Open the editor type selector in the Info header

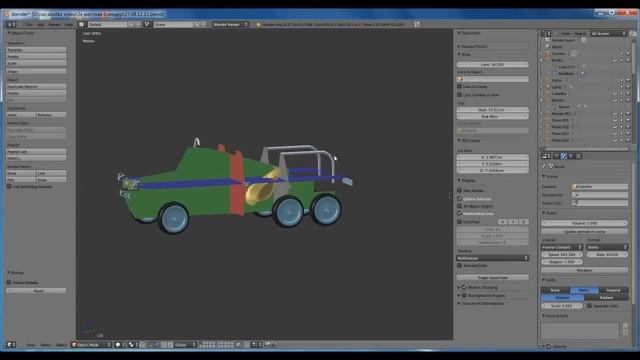(11, 24)
